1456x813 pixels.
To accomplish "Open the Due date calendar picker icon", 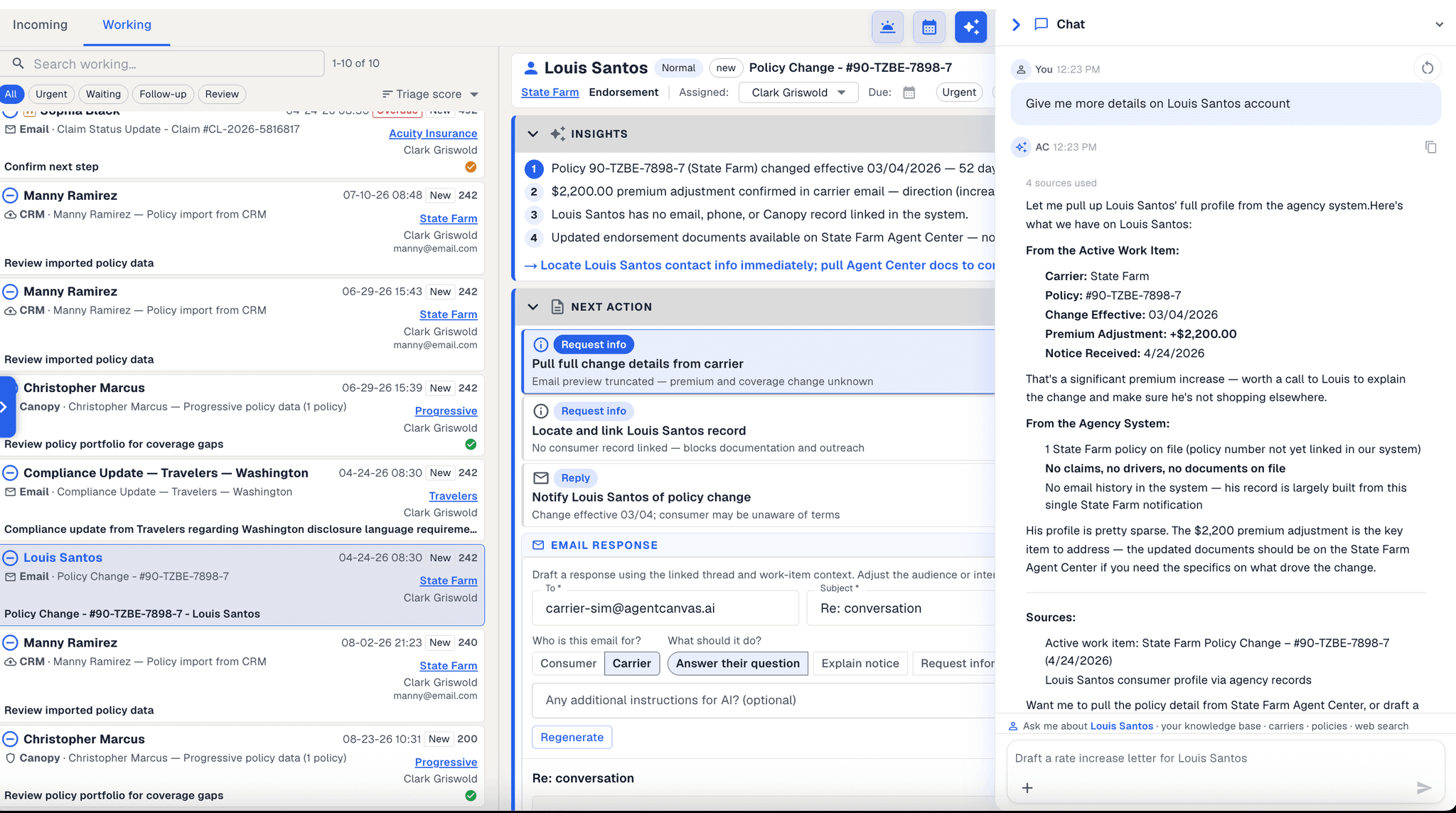I will [x=909, y=92].
